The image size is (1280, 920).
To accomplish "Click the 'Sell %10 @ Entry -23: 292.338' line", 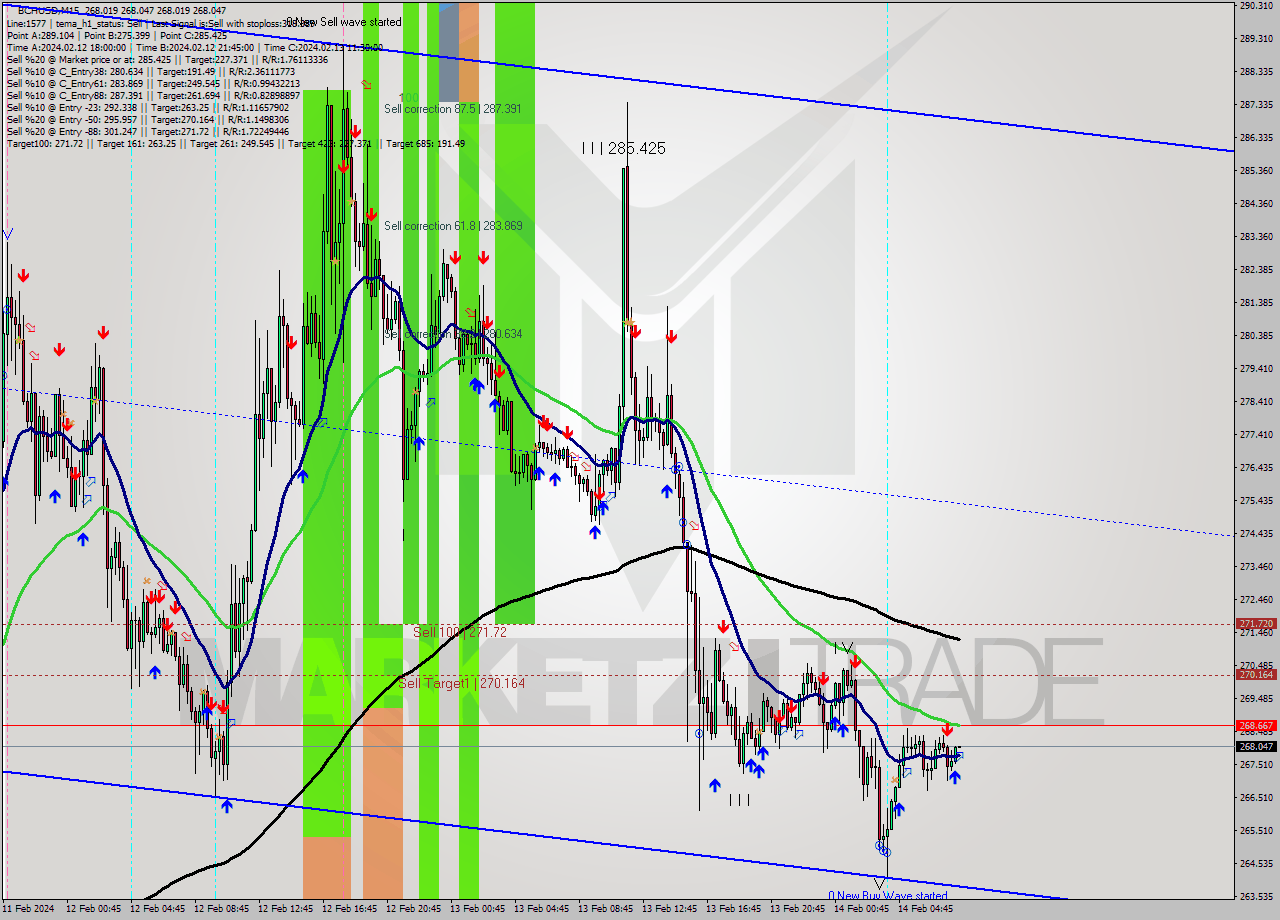I will (x=147, y=107).
